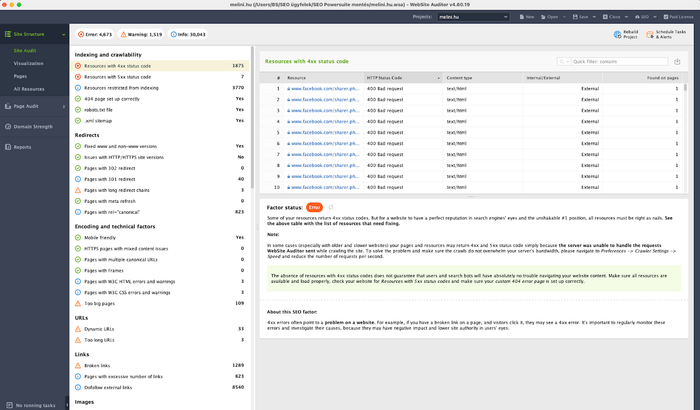Viewport: 700px width, 410px height.
Task: Expand the Page Audit section
Action: pyautogui.click(x=63, y=106)
